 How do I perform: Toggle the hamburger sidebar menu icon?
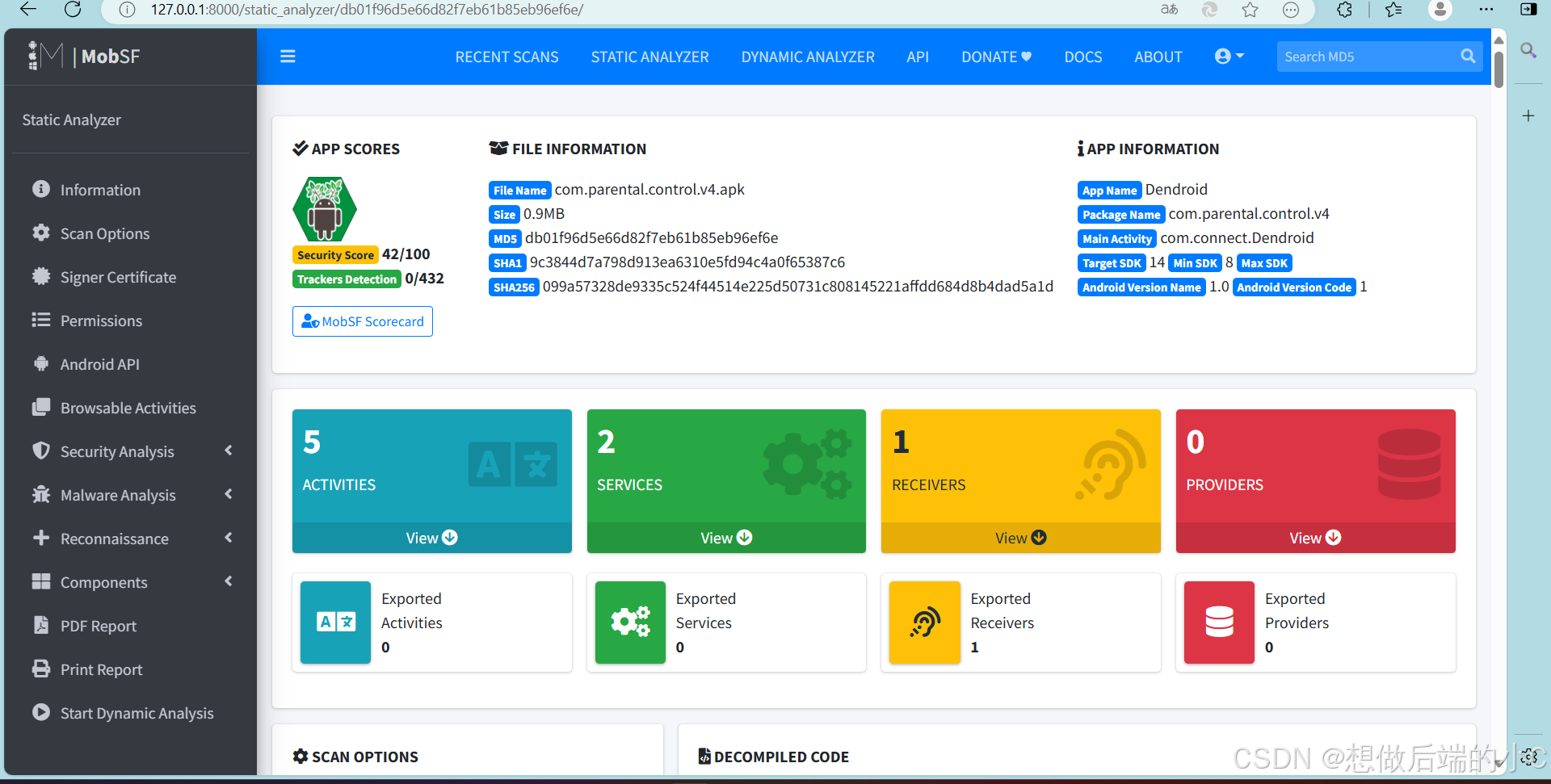[x=288, y=57]
